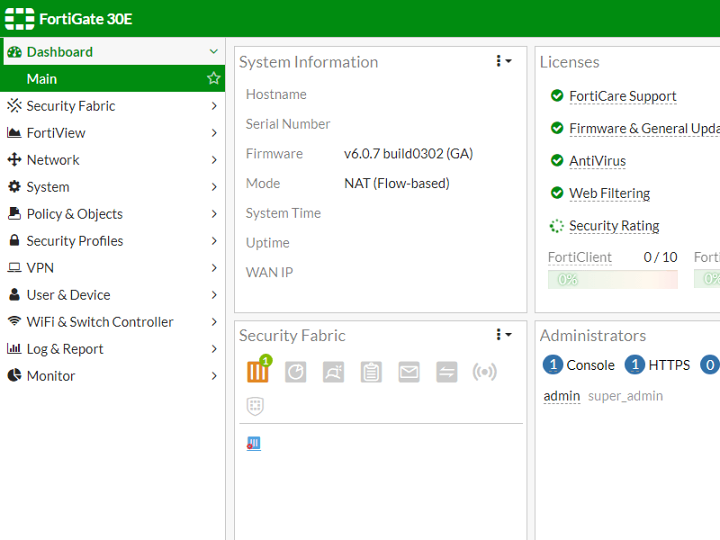Image resolution: width=720 pixels, height=540 pixels.
Task: Click the FortiView chart icon
Action: [x=14, y=133]
